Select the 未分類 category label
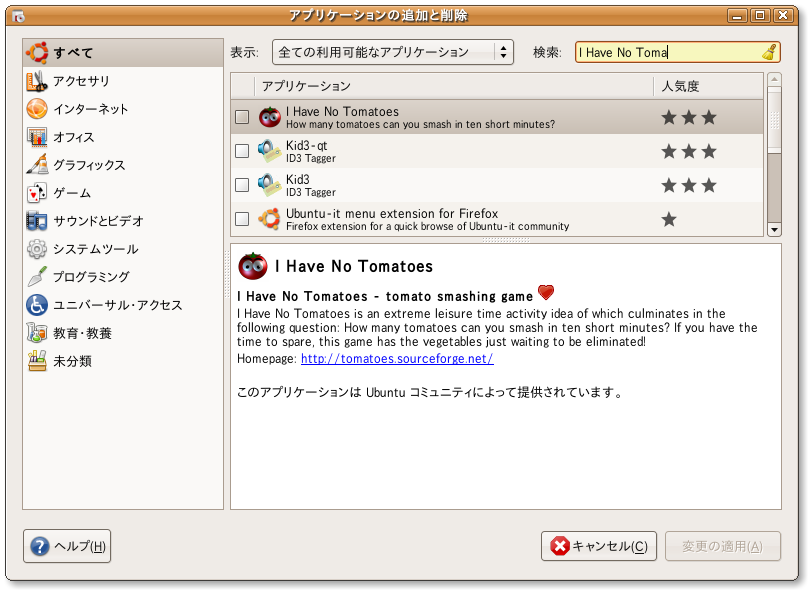 pos(73,361)
